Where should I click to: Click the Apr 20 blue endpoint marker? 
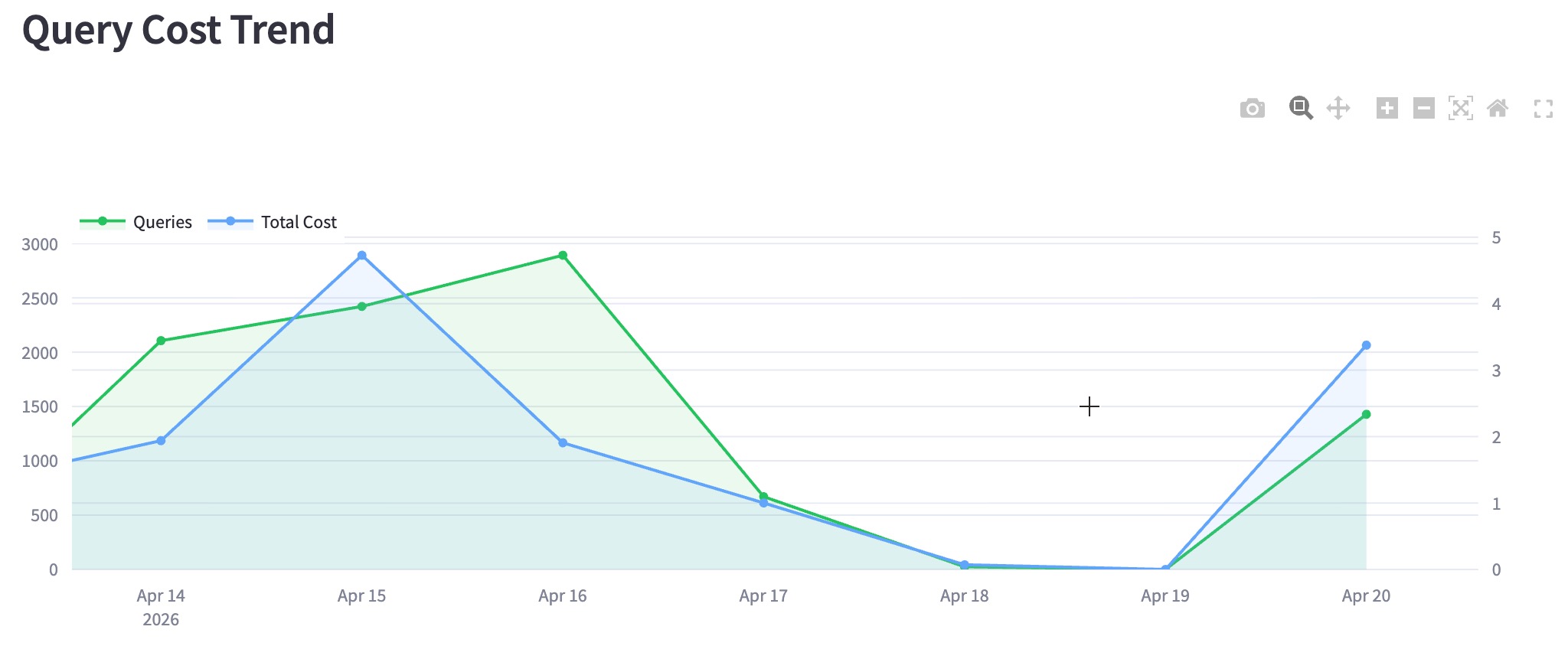[1367, 343]
